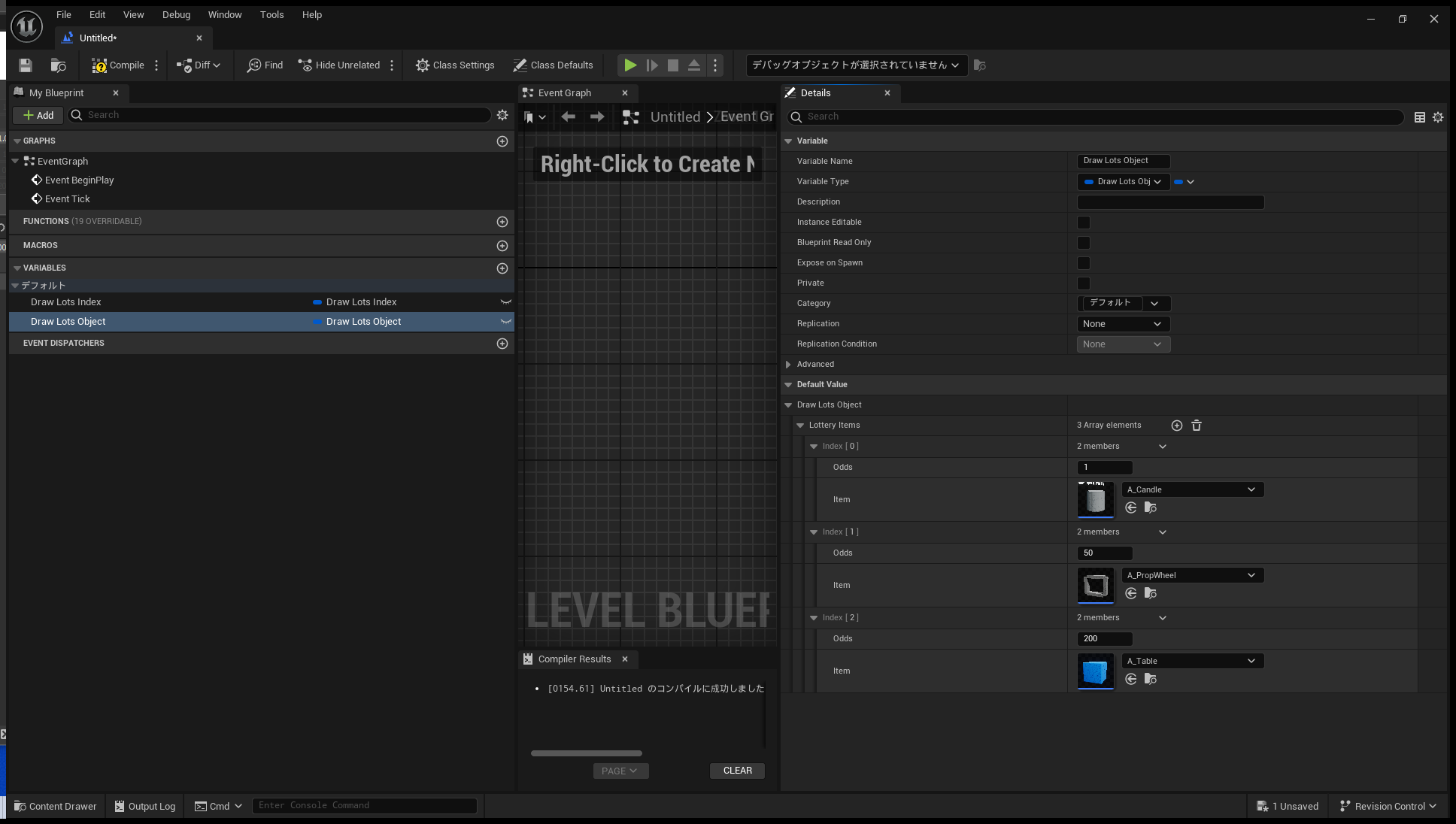Focus the My Blueprint search field
The width and height of the screenshot is (1456, 824).
(x=279, y=115)
